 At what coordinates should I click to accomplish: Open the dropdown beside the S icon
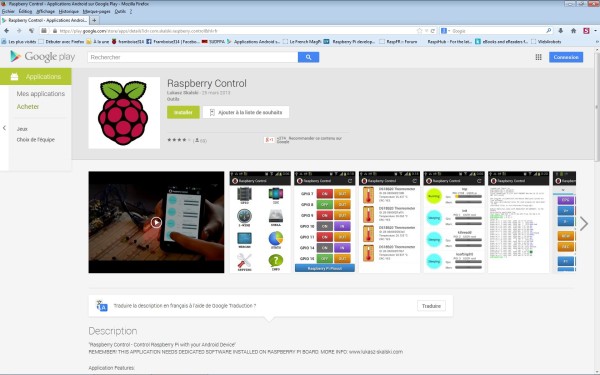pyautogui.click(x=595, y=31)
